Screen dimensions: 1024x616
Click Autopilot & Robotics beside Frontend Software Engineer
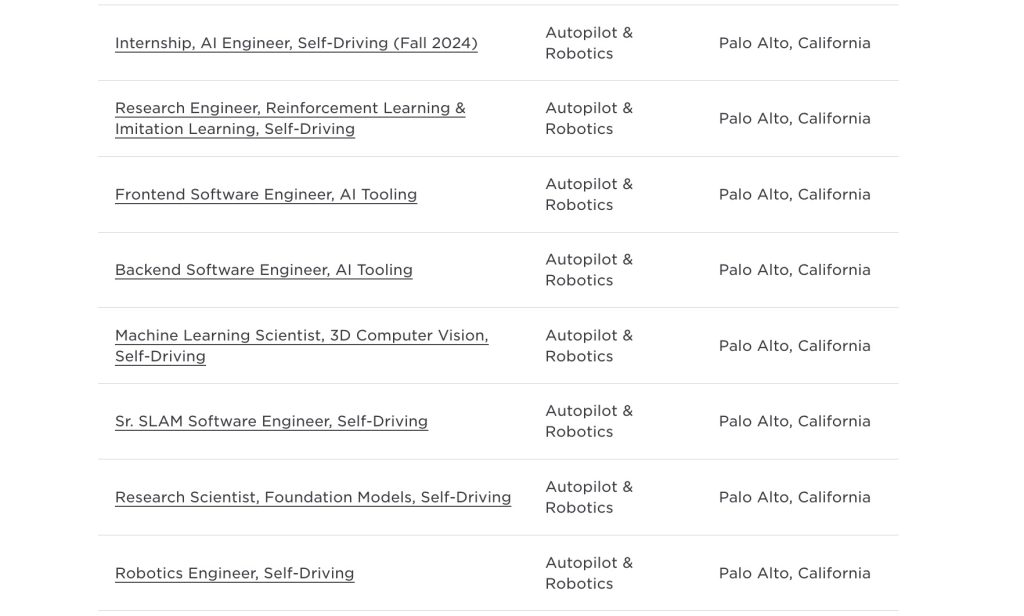pos(589,194)
